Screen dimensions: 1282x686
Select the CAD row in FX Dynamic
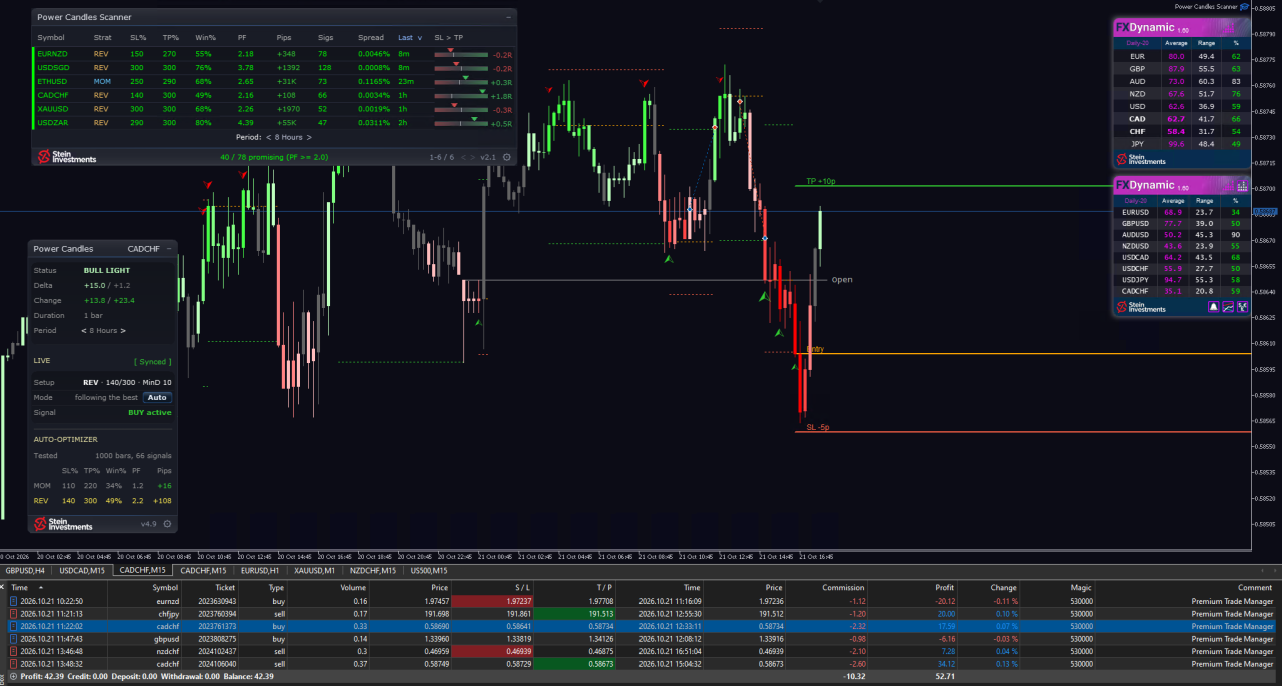[x=1182, y=119]
